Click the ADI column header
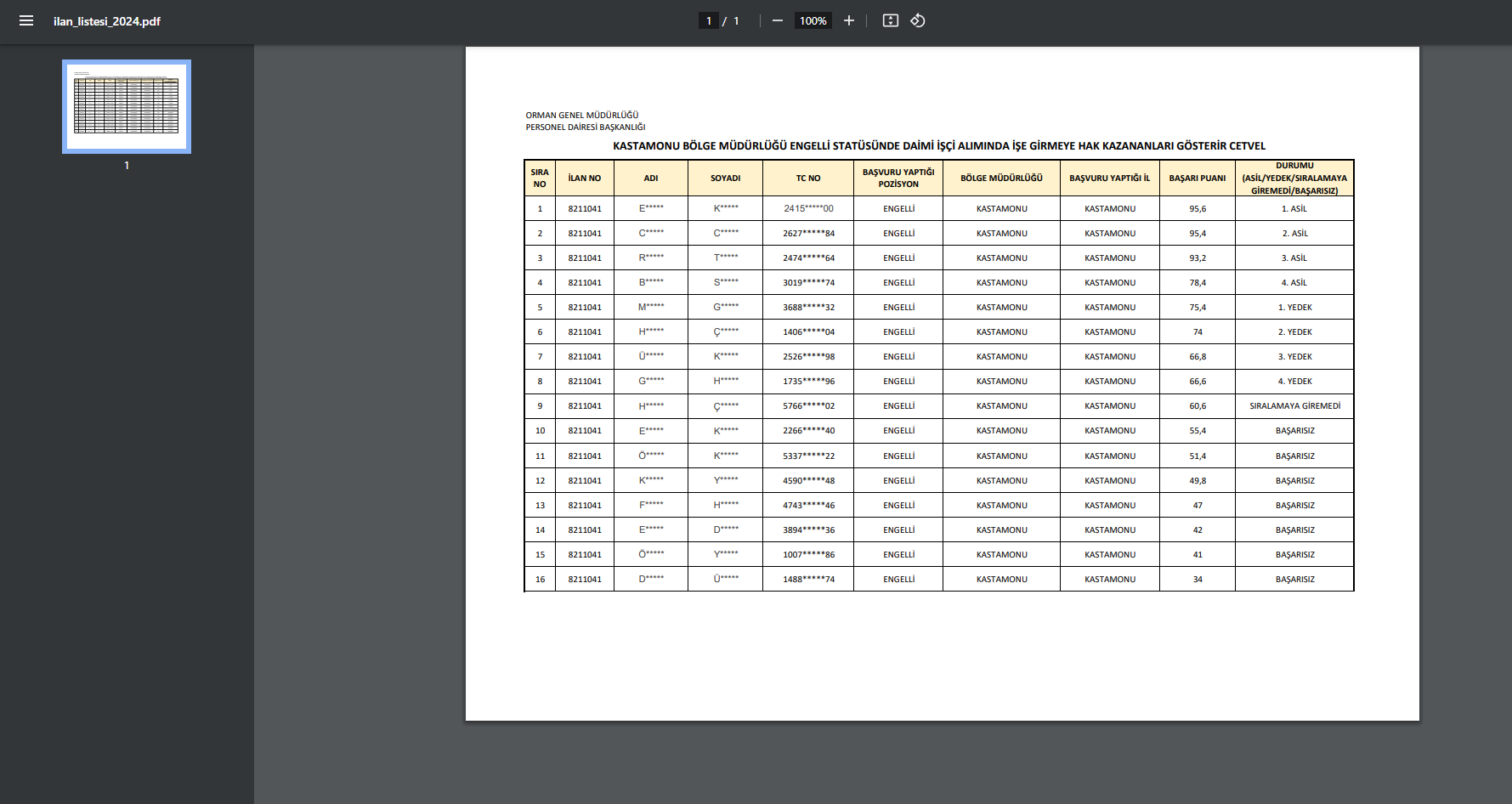 [651, 178]
